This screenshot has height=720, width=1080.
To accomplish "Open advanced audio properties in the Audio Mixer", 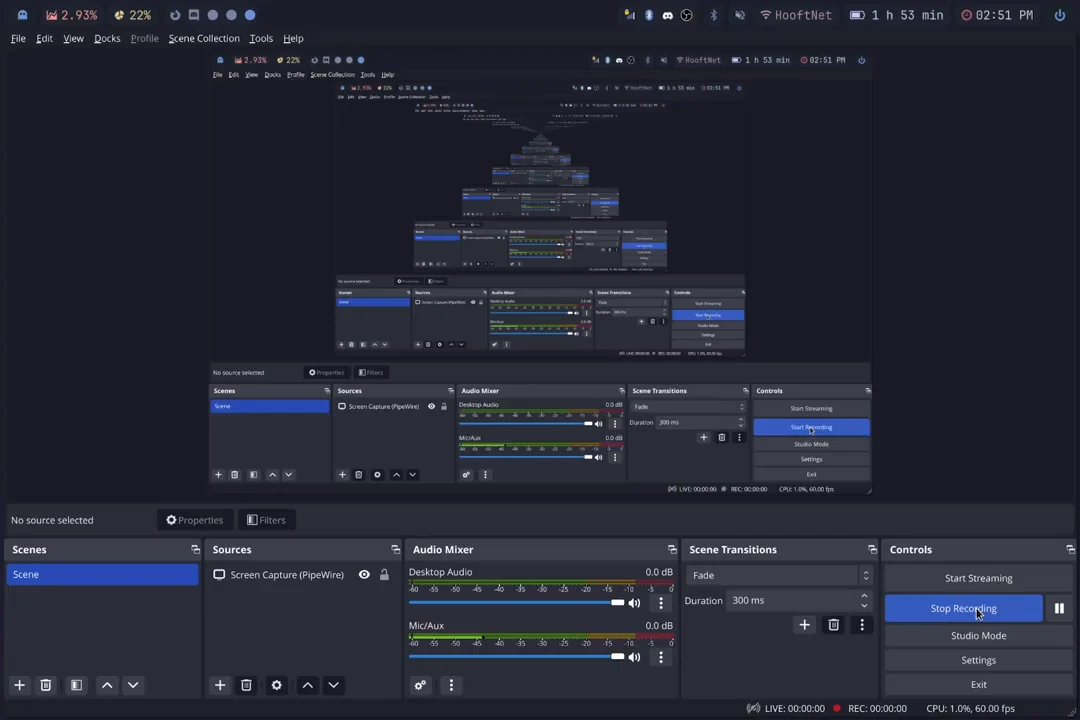I will pos(420,685).
